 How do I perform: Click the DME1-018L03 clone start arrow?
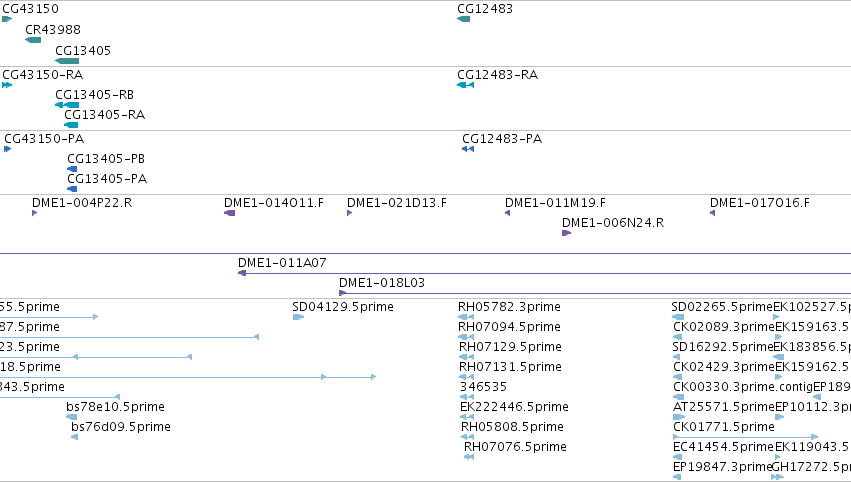point(342,293)
